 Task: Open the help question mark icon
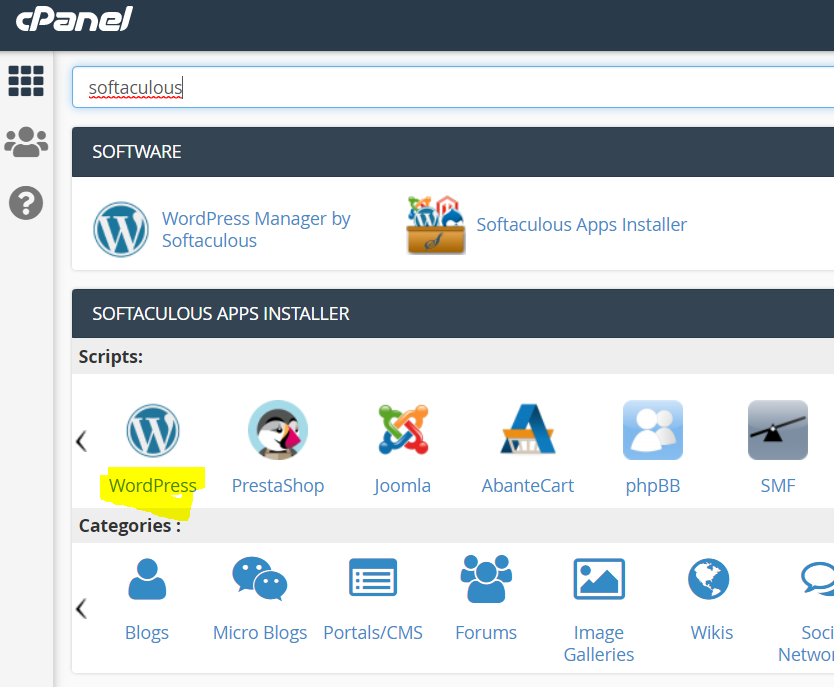click(26, 203)
